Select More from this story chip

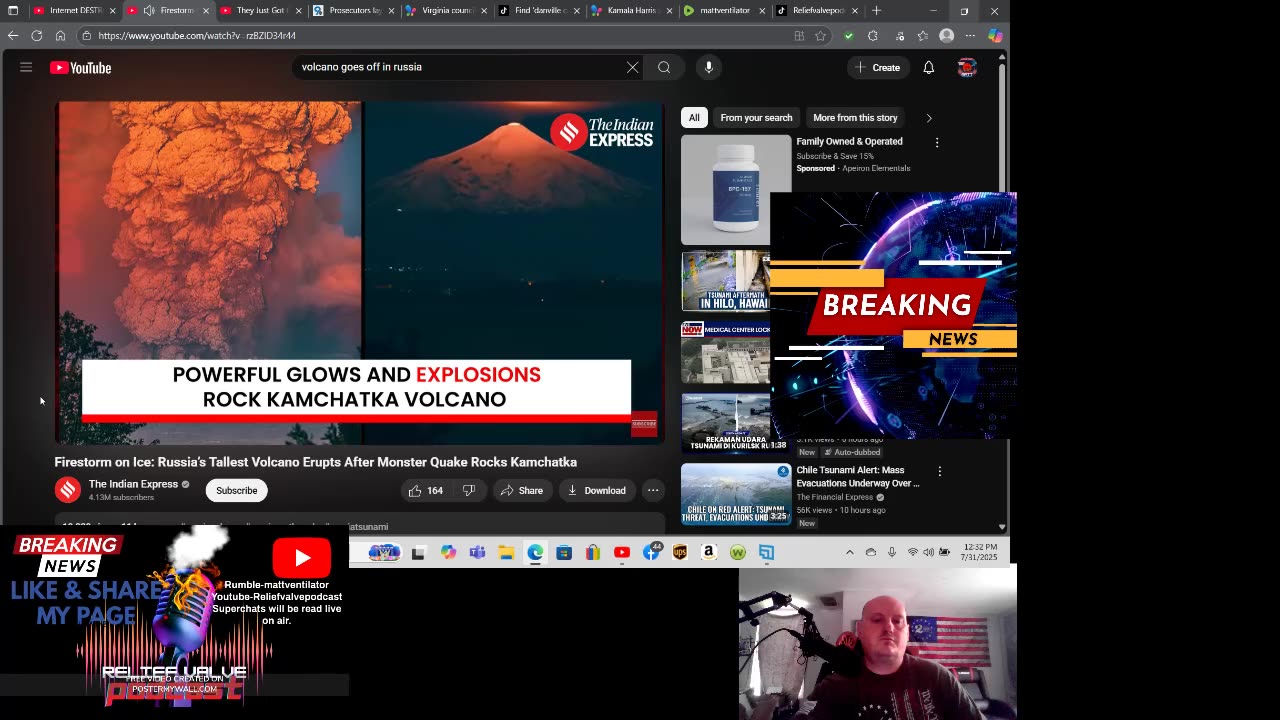[x=855, y=117]
